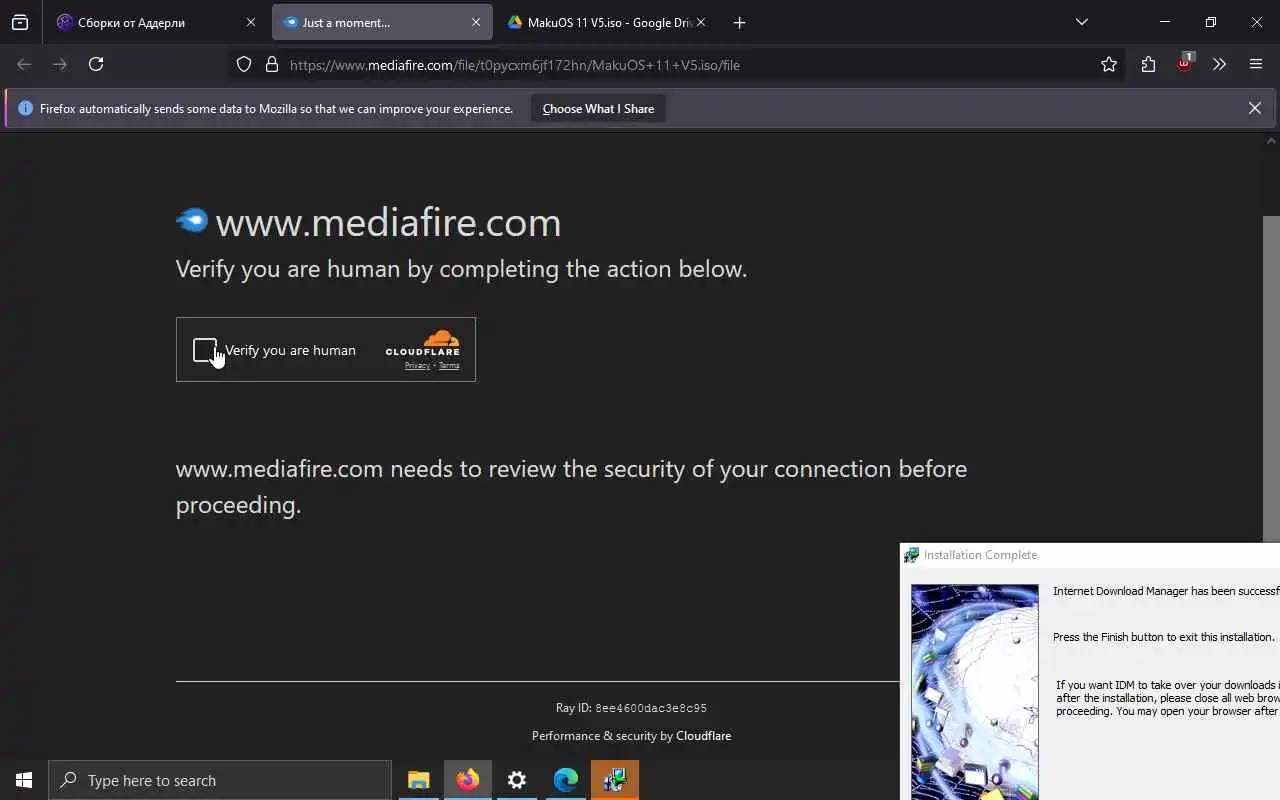Screen dimensions: 1280x800
Task: Open the Extensions puzzle icon
Action: (x=1148, y=64)
